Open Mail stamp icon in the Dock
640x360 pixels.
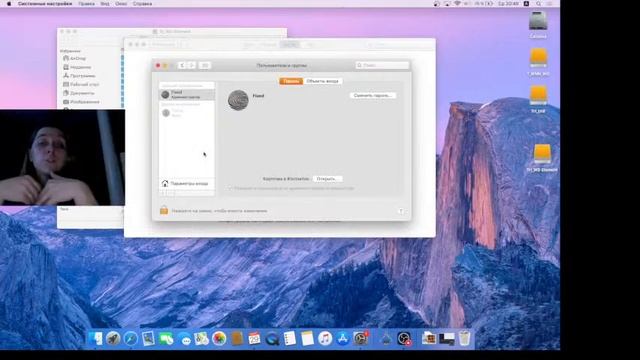click(x=148, y=338)
